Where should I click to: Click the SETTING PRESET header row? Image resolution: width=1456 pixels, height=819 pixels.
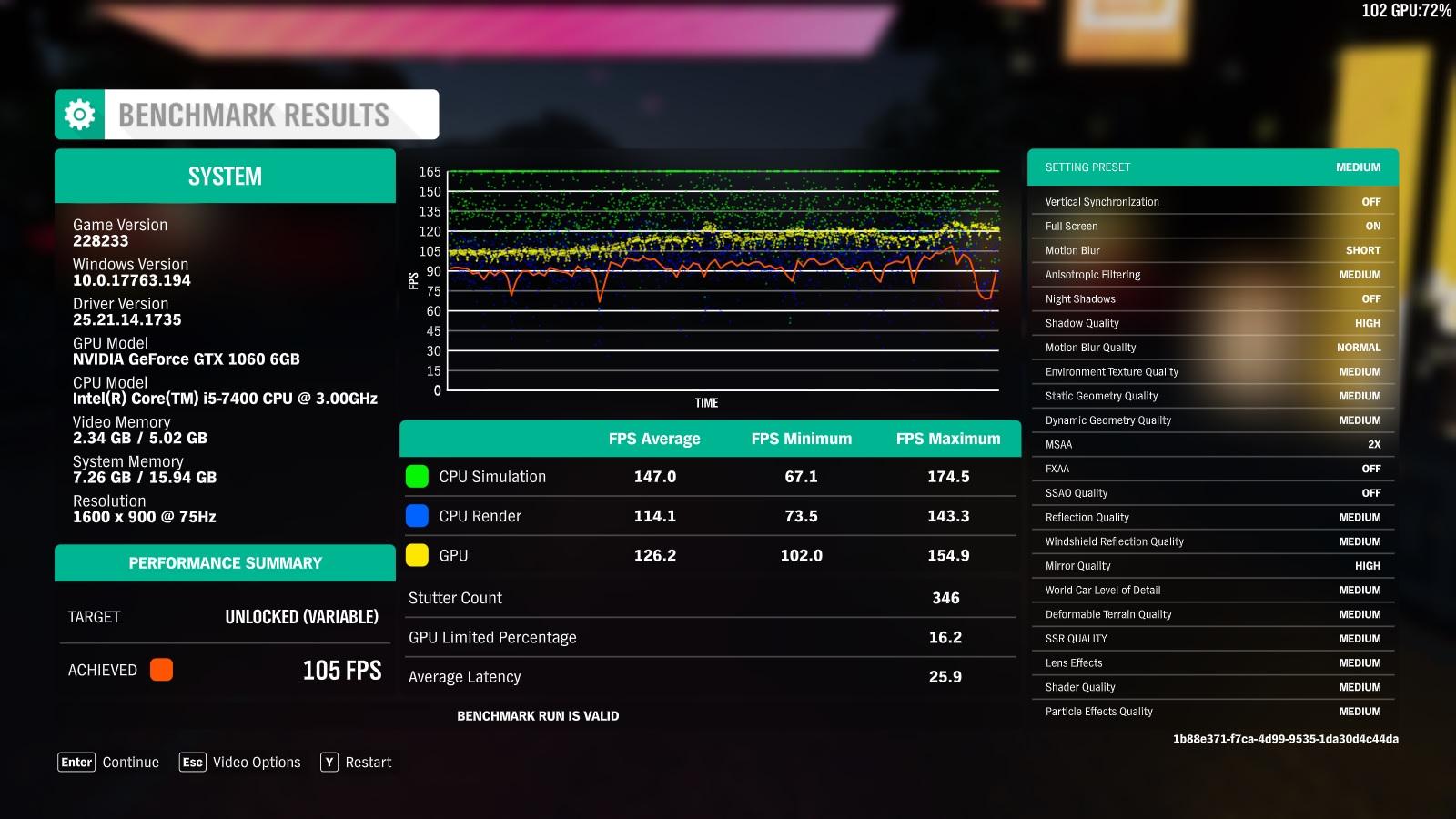(x=1213, y=167)
